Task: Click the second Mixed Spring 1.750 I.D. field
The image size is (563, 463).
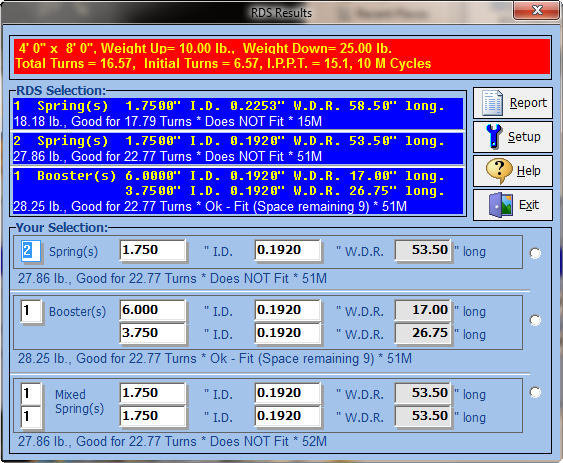Action: pos(153,416)
